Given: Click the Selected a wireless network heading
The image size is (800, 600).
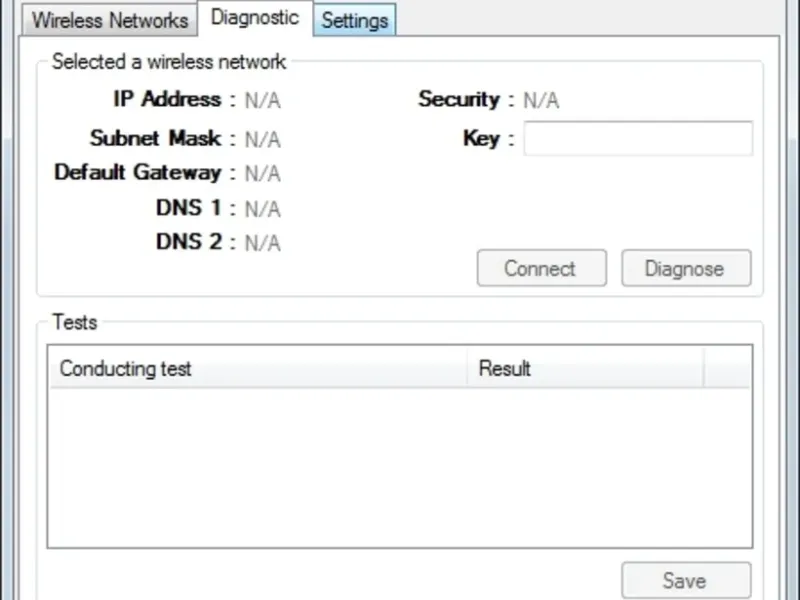Looking at the screenshot, I should pos(169,62).
